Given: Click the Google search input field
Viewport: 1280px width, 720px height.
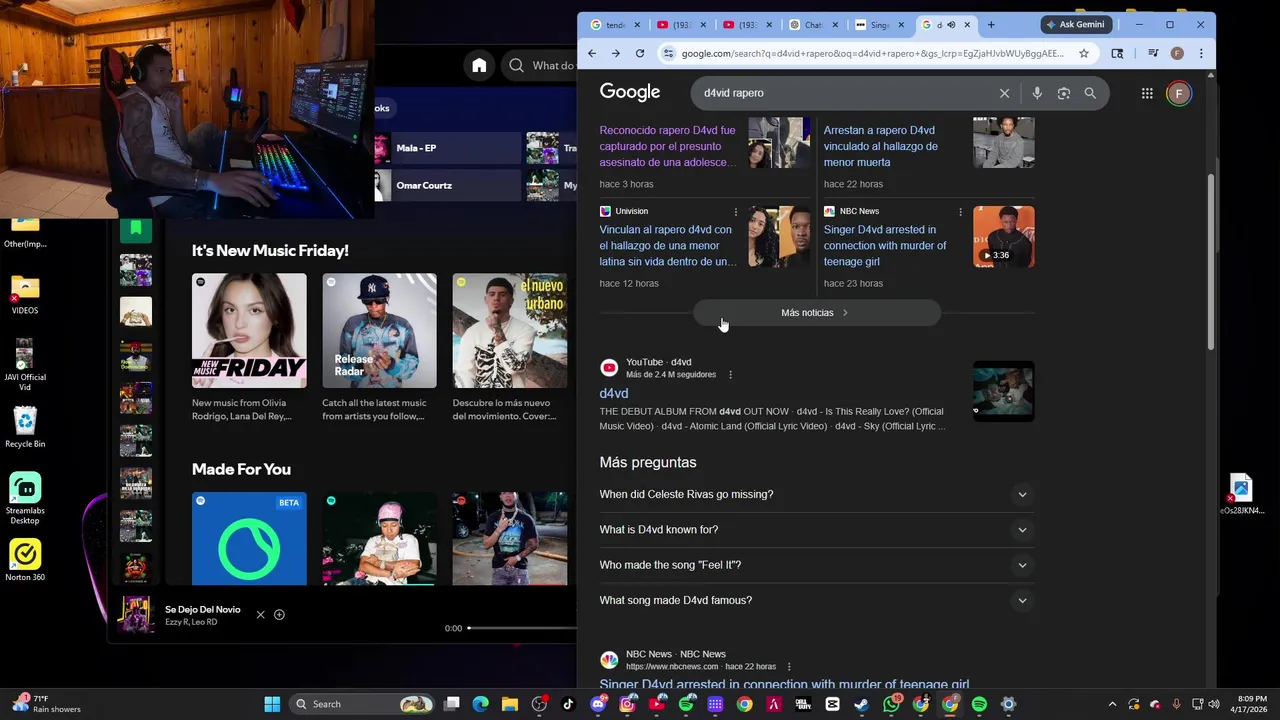Looking at the screenshot, I should pos(845,93).
